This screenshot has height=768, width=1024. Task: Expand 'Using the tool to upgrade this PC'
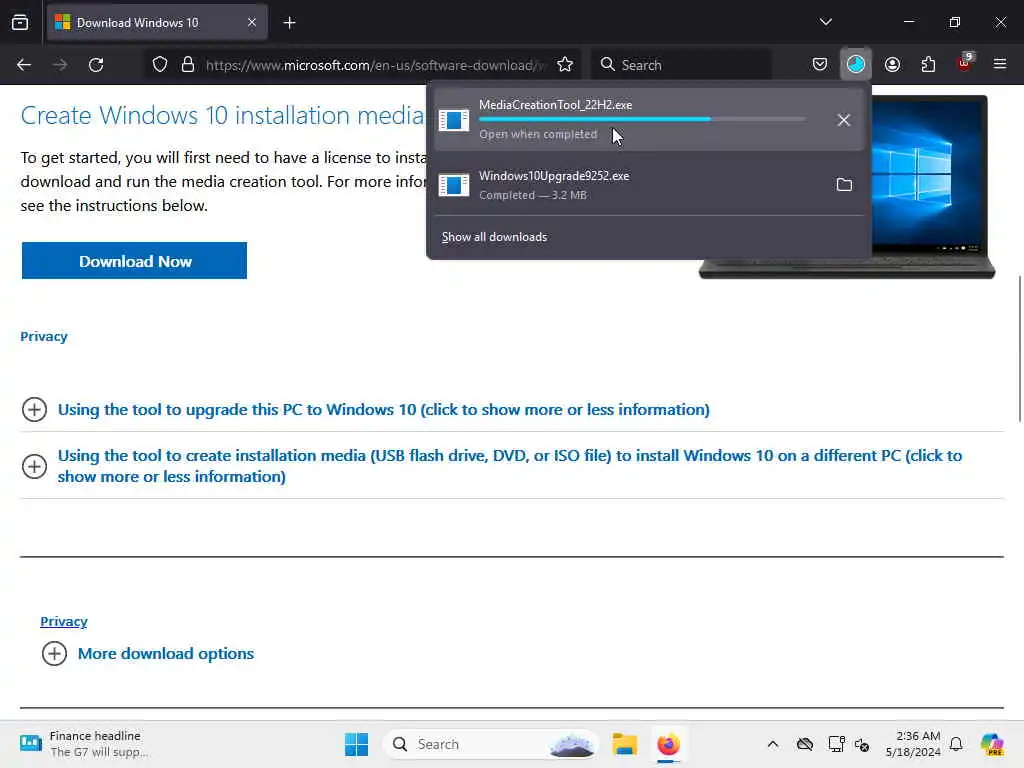pyautogui.click(x=383, y=409)
